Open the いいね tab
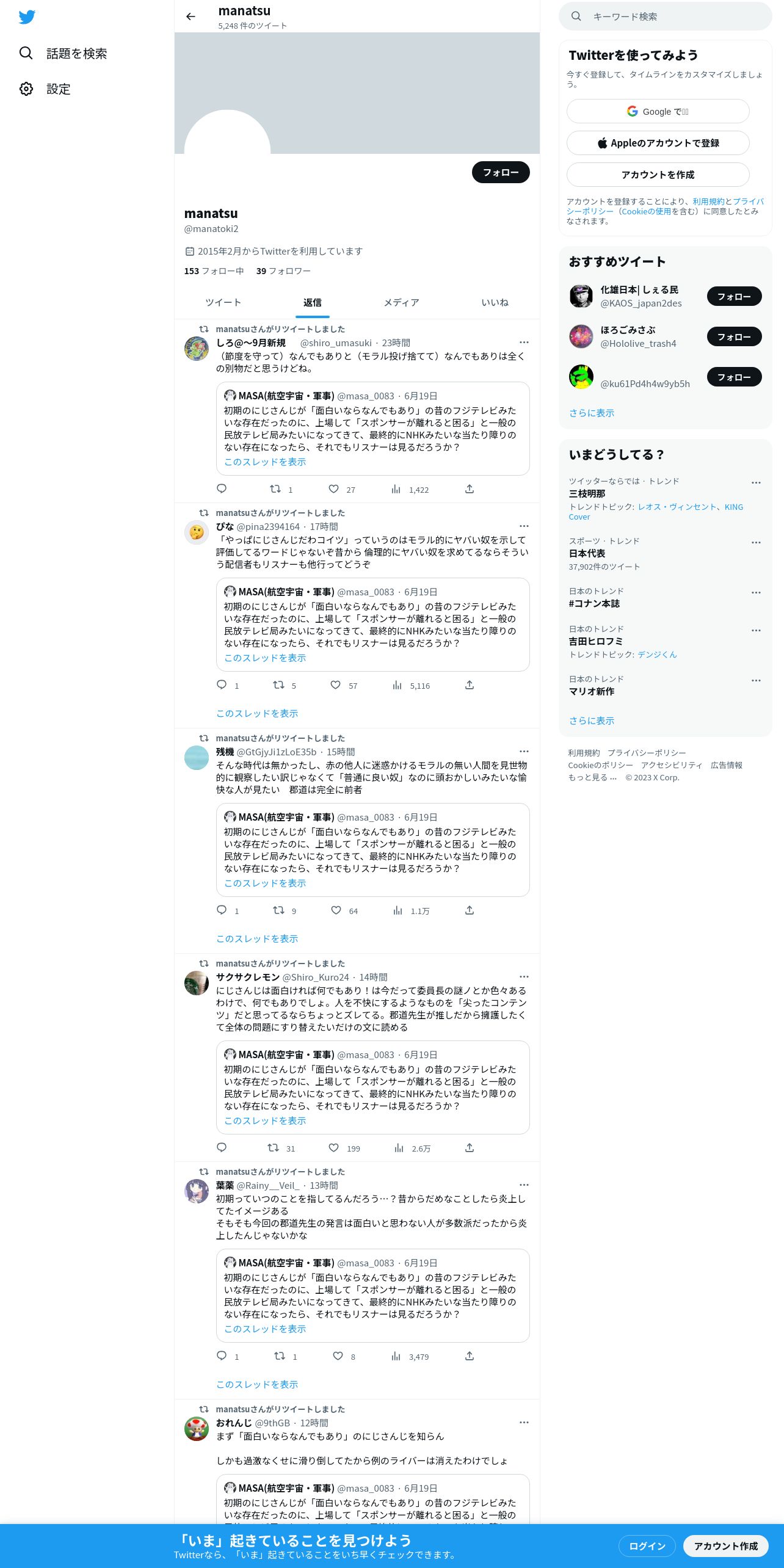The height and width of the screenshot is (1568, 784). click(495, 302)
